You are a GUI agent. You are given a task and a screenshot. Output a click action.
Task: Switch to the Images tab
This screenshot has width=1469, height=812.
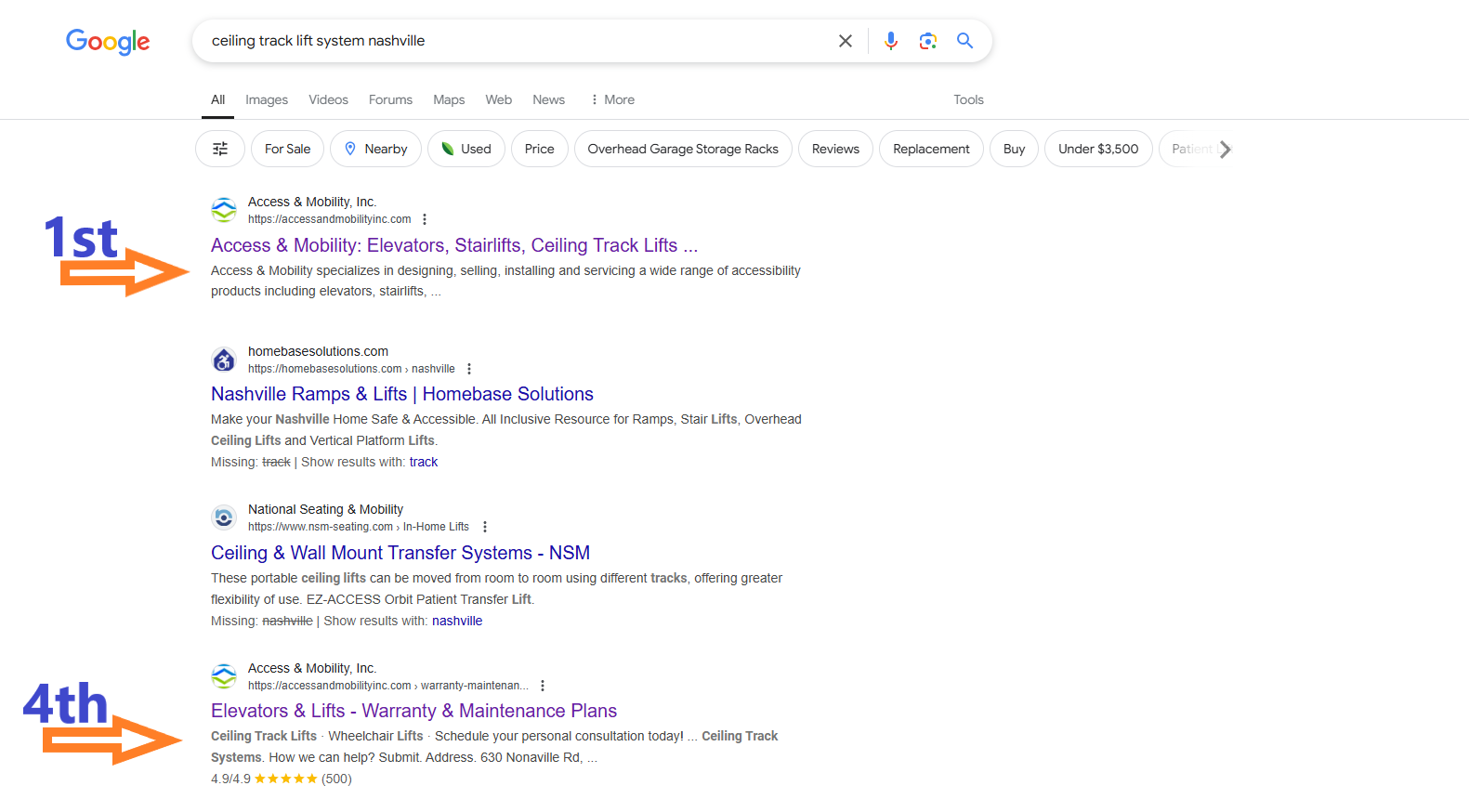tap(267, 99)
